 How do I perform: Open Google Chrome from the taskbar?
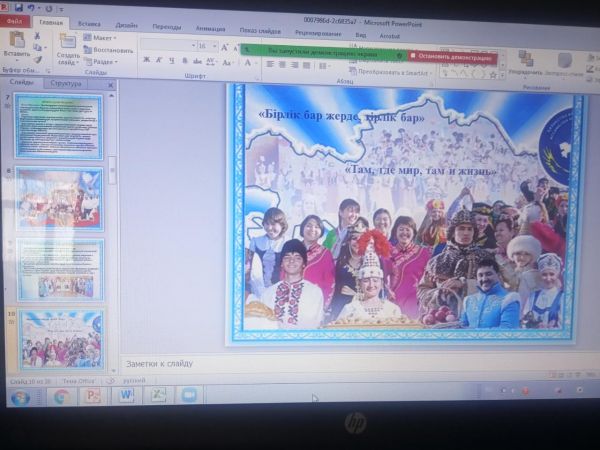61,396
